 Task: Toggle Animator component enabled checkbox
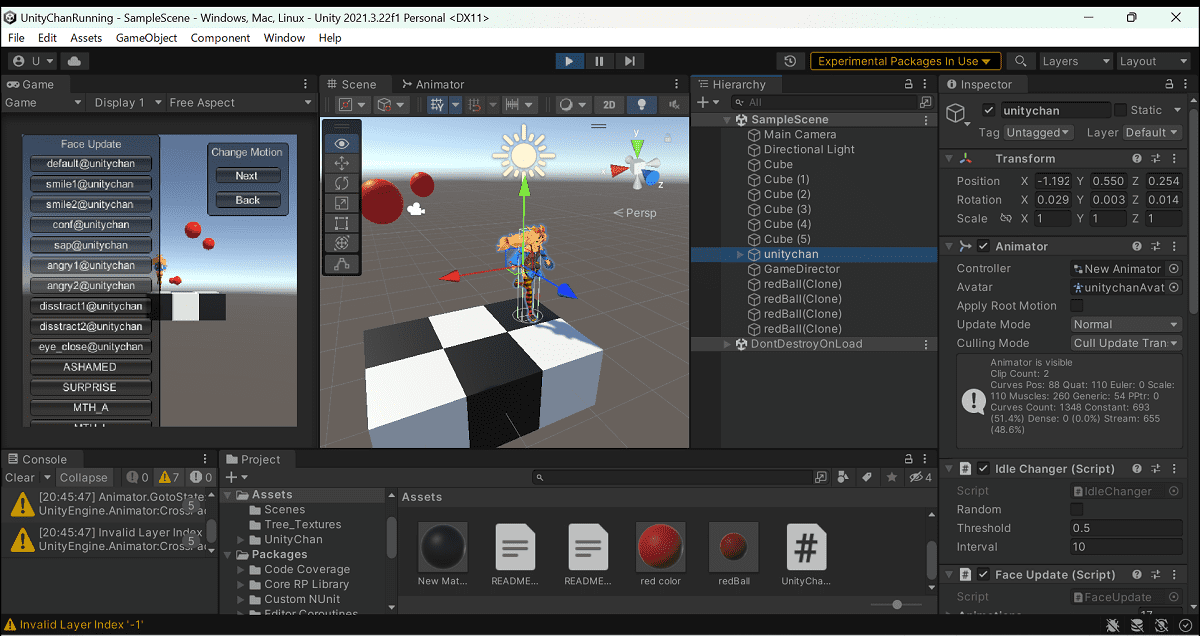point(984,246)
